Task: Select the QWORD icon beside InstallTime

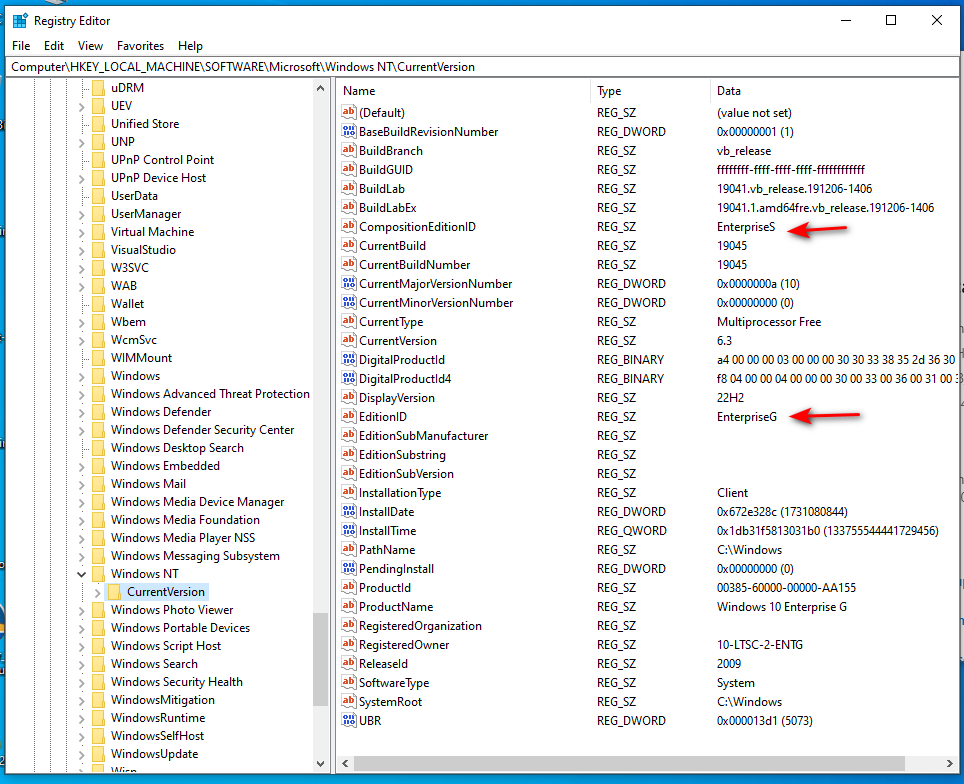Action: pyautogui.click(x=349, y=531)
